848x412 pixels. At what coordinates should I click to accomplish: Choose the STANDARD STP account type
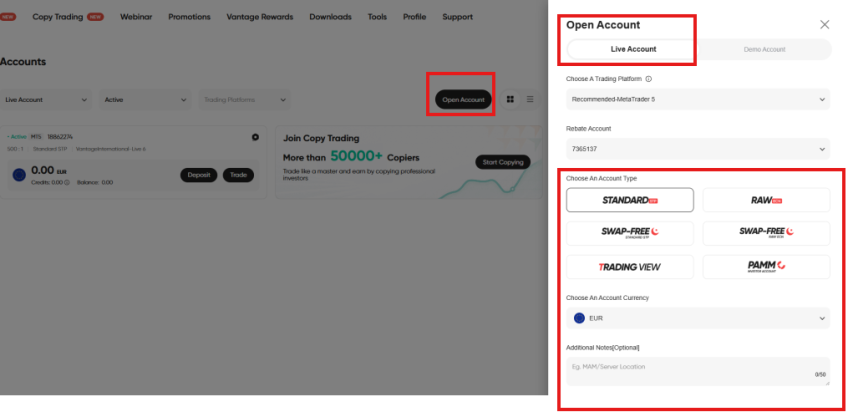tap(630, 200)
